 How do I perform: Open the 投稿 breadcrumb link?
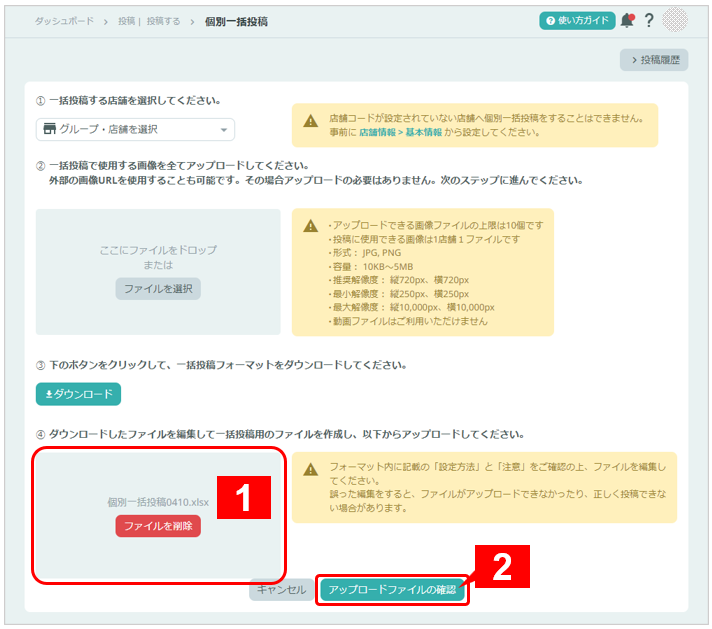[127, 21]
